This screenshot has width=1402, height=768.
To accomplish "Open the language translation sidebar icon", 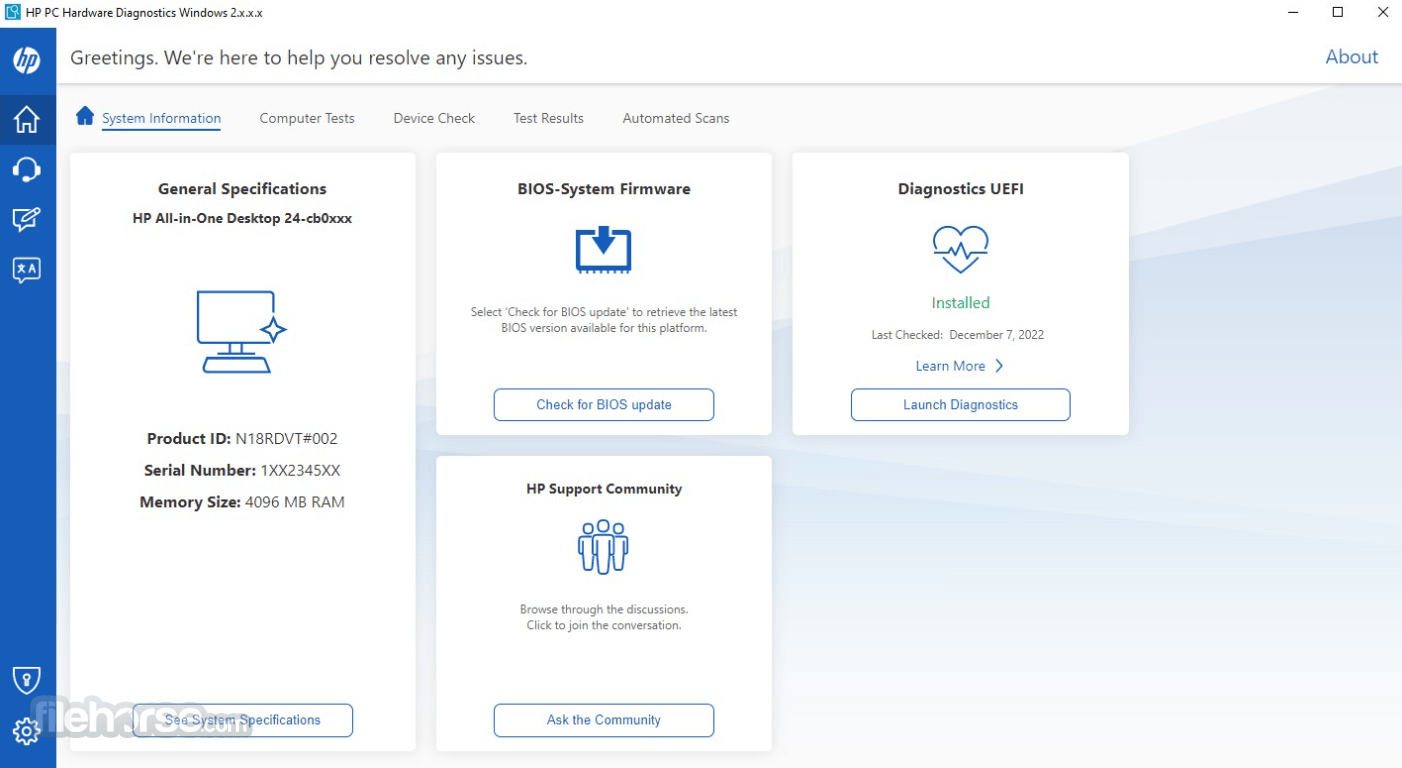I will [x=27, y=269].
